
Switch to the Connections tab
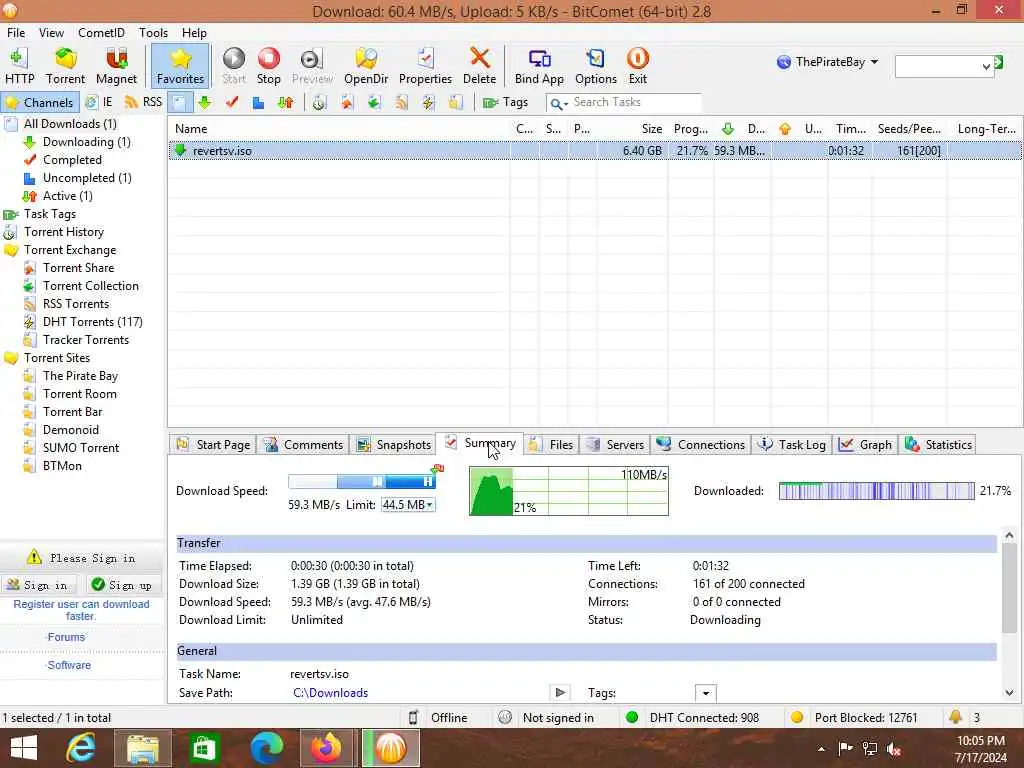pyautogui.click(x=701, y=445)
